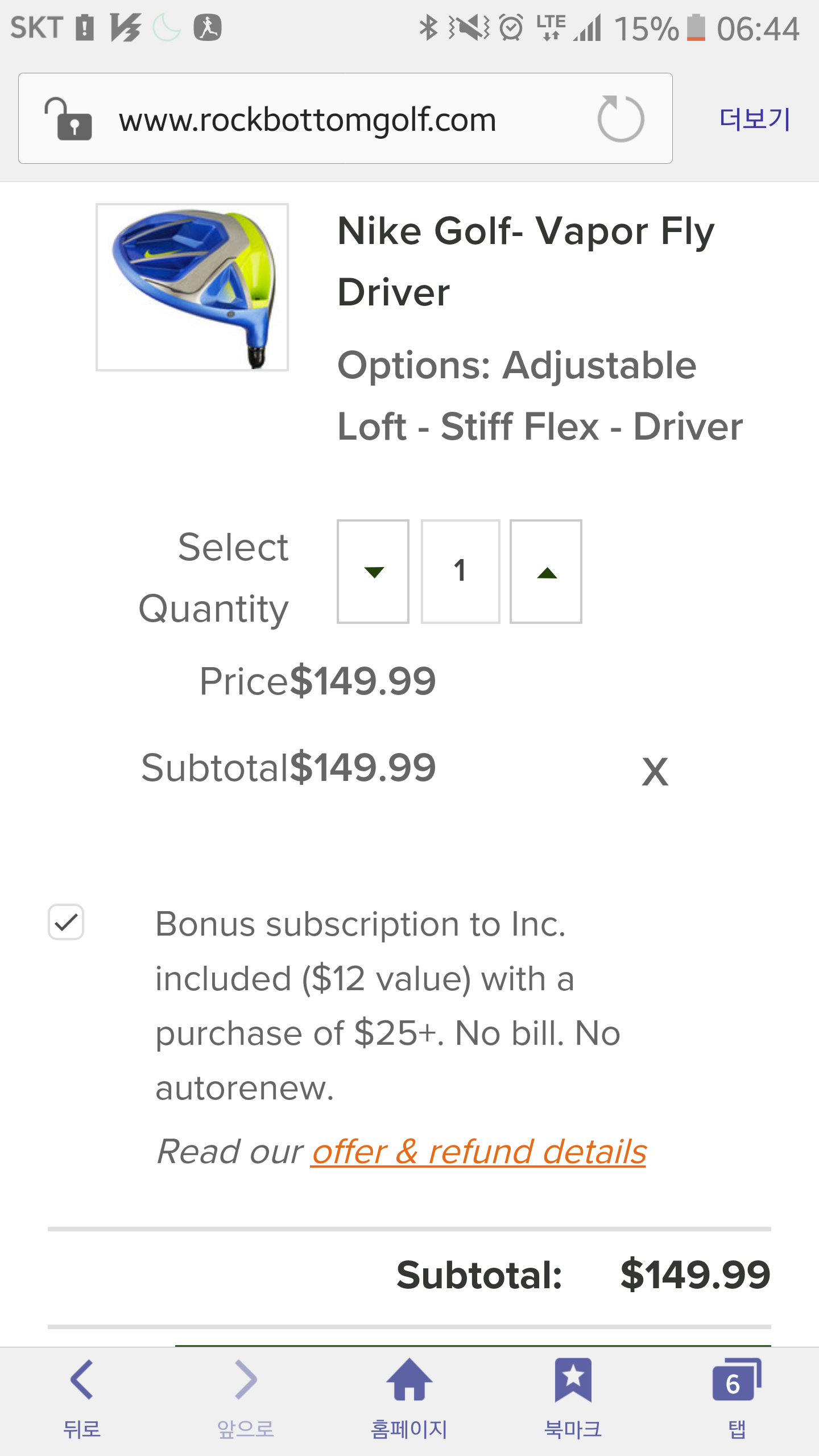Click the quantity field showing 1
The image size is (819, 1456).
pos(460,572)
